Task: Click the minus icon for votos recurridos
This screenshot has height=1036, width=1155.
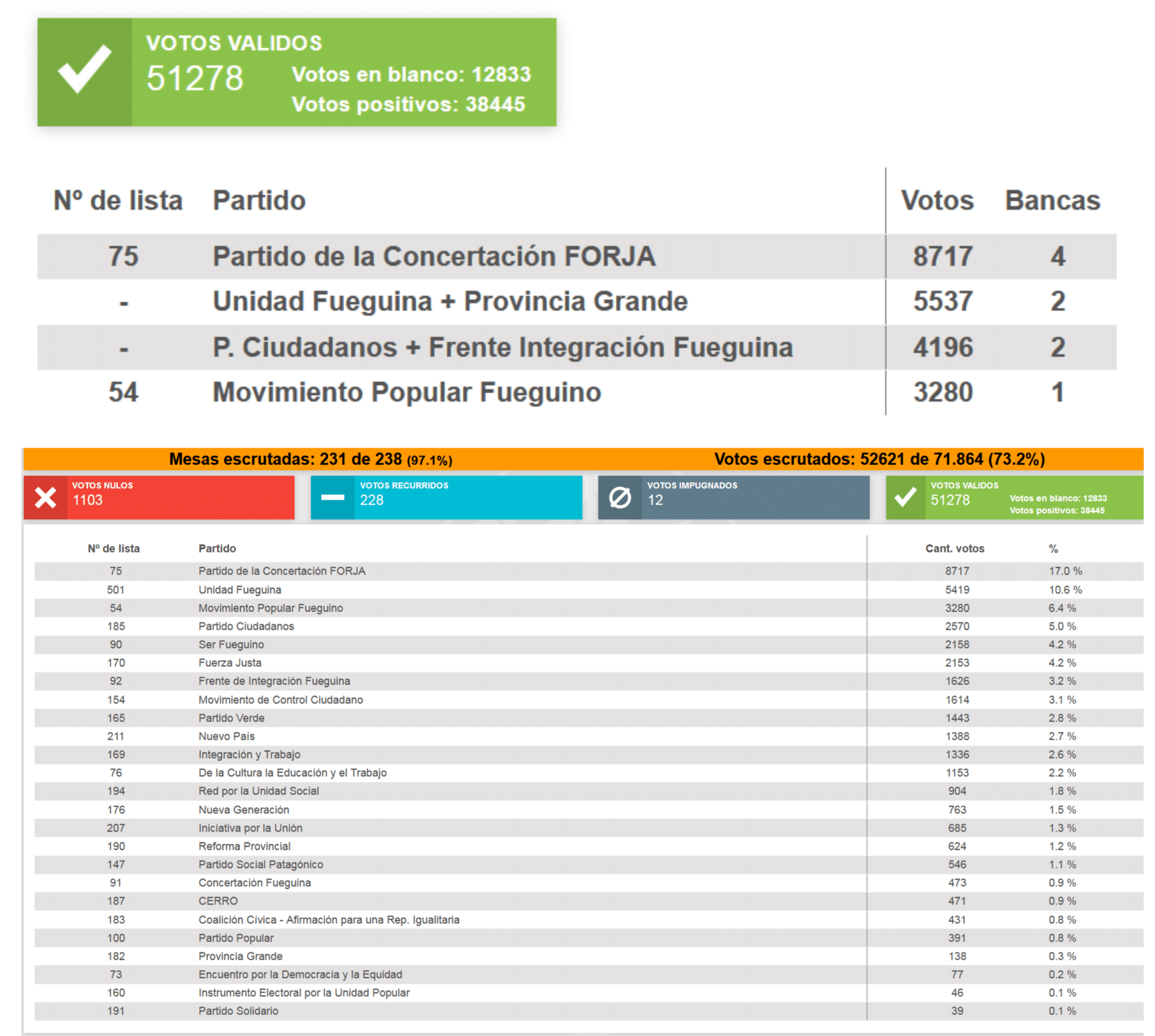Action: point(332,498)
